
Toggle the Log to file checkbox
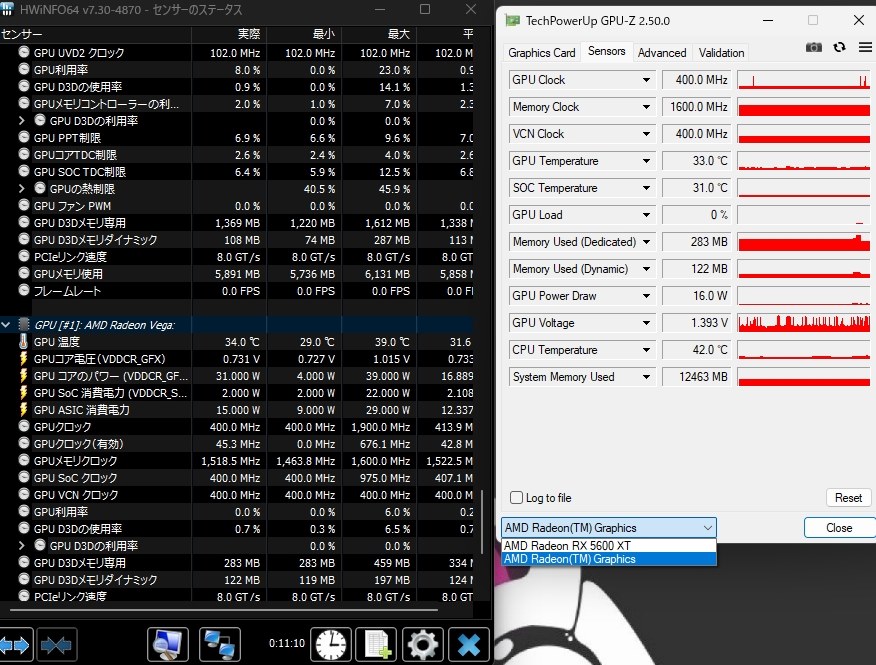[517, 498]
